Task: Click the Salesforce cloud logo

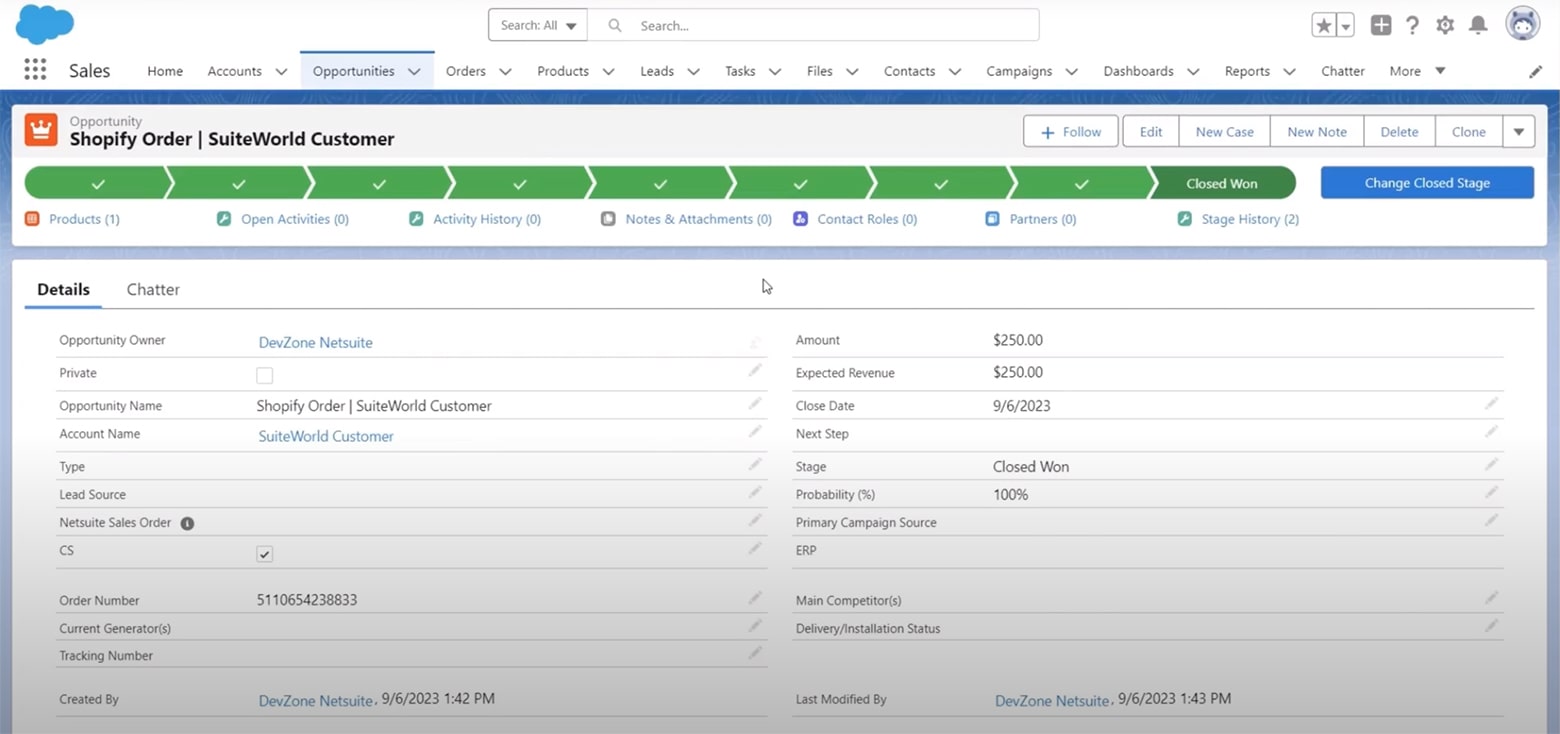Action: tap(45, 24)
